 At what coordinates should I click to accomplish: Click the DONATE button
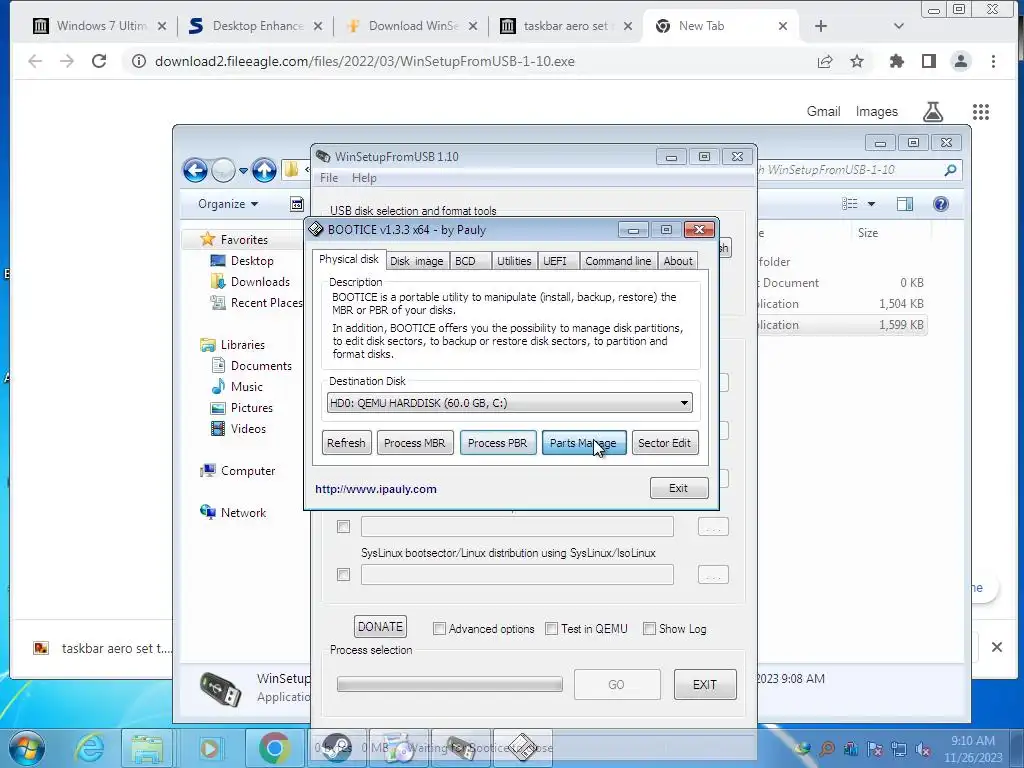pyautogui.click(x=381, y=627)
